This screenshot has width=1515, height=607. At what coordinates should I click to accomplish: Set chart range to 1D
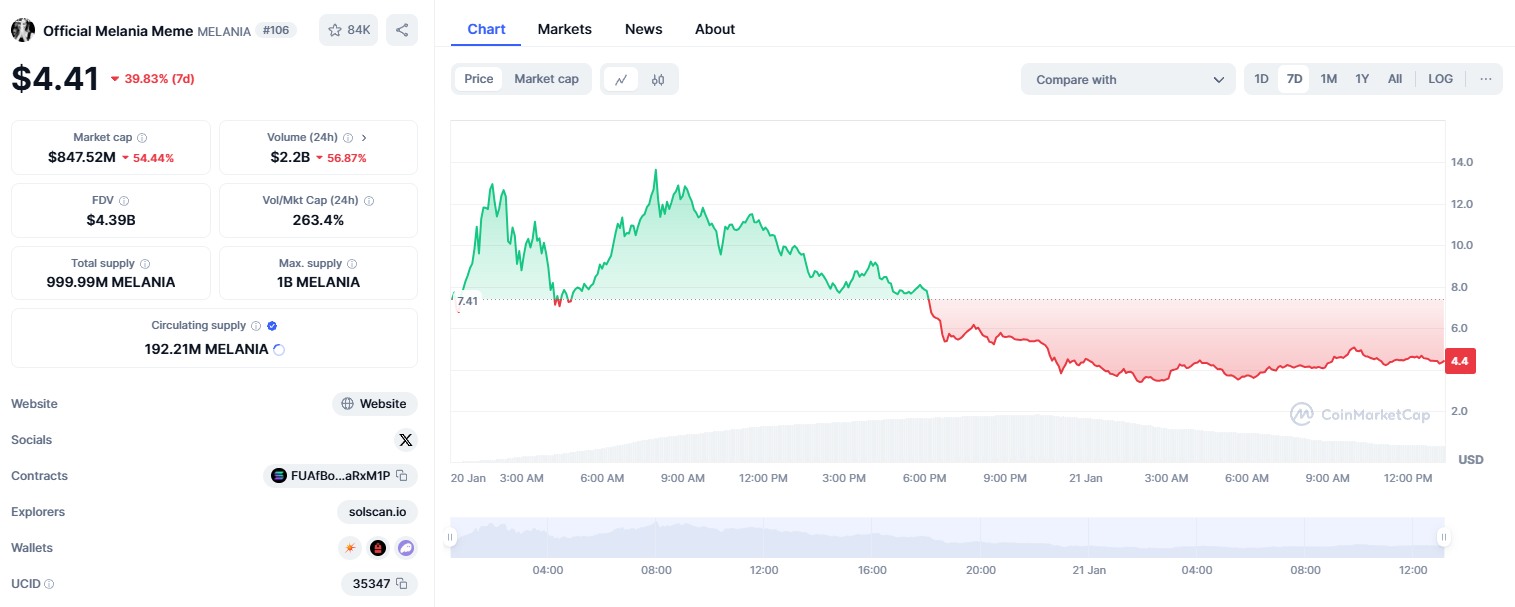[1262, 79]
